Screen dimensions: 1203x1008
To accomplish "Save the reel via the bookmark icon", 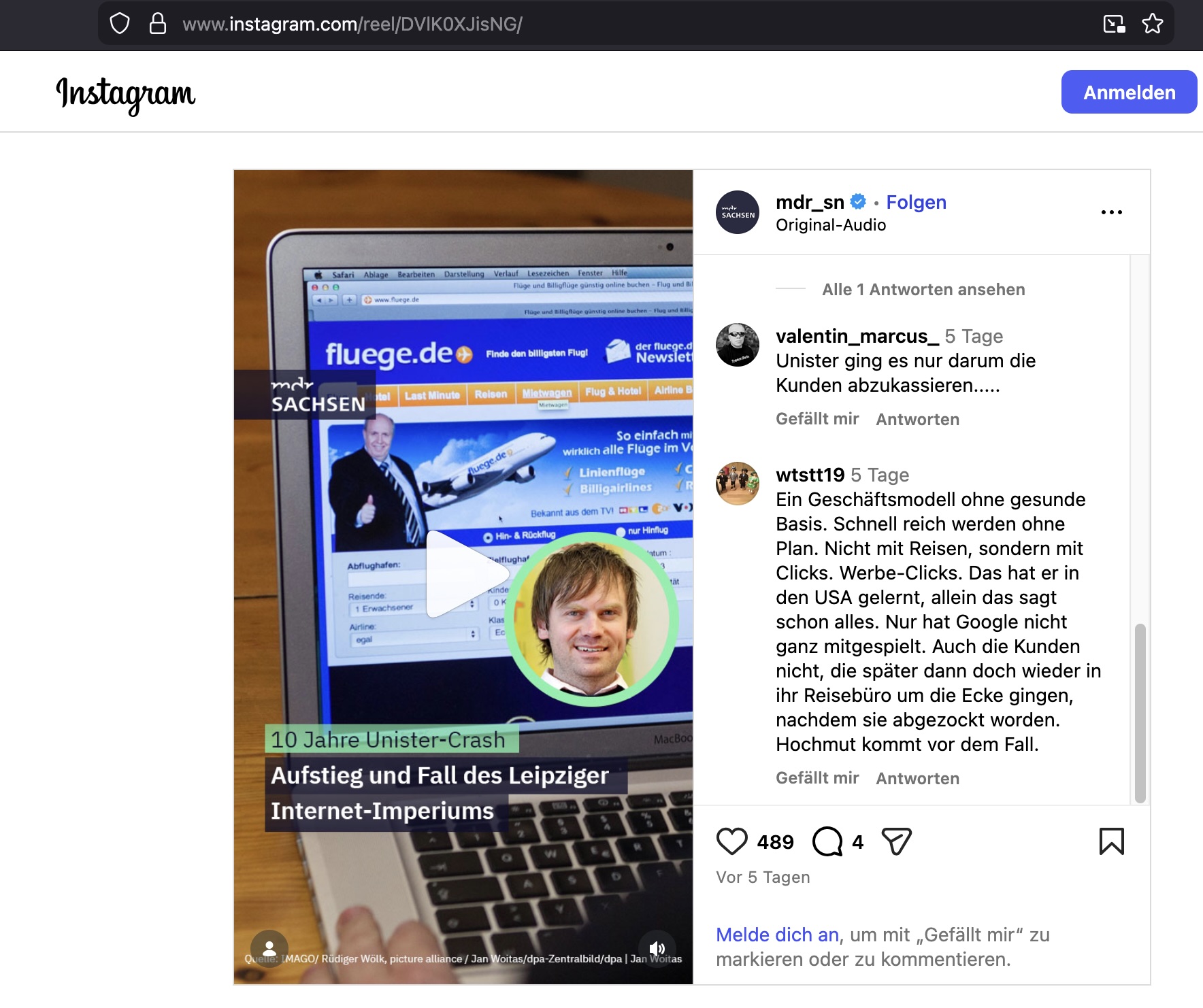I will (1112, 842).
